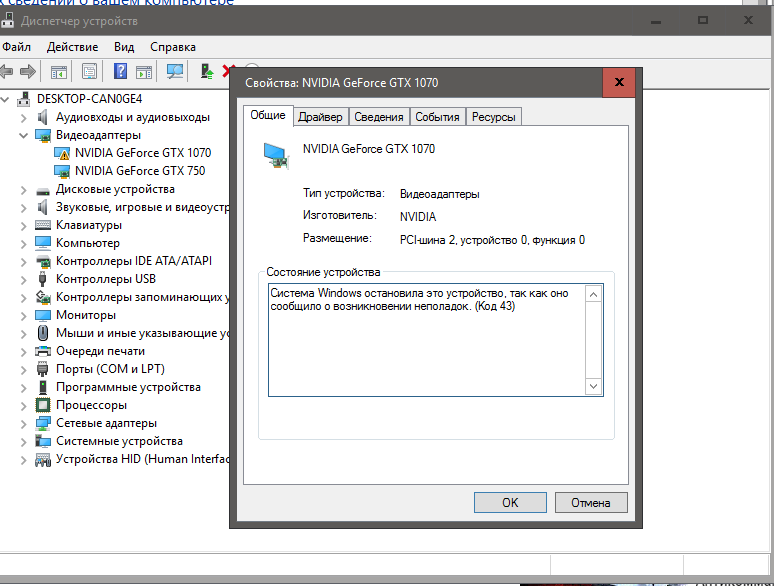774x586 pixels.
Task: Click the Update driver toolbar icon
Action: click(x=207, y=72)
